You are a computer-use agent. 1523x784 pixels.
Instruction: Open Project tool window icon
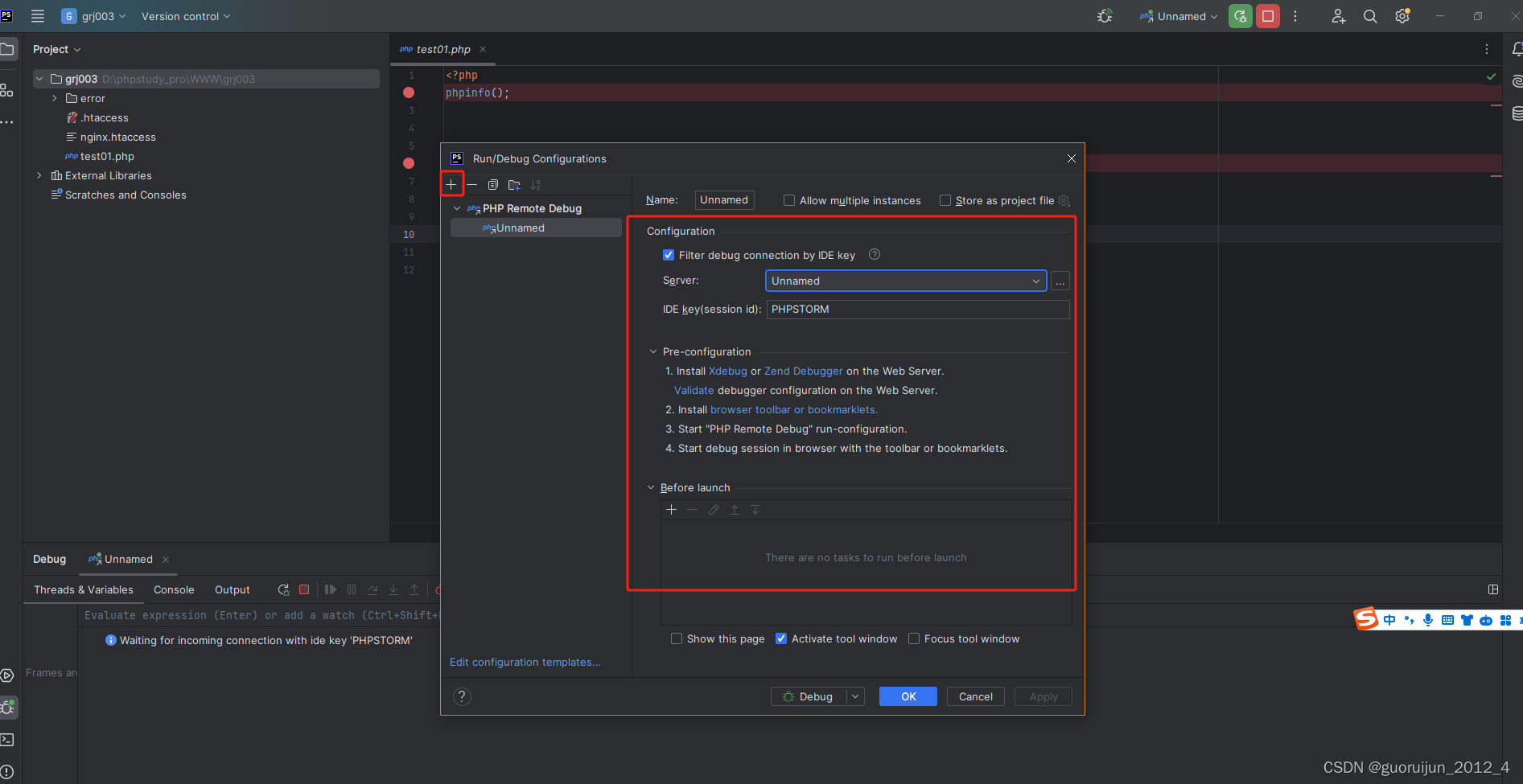(x=7, y=49)
